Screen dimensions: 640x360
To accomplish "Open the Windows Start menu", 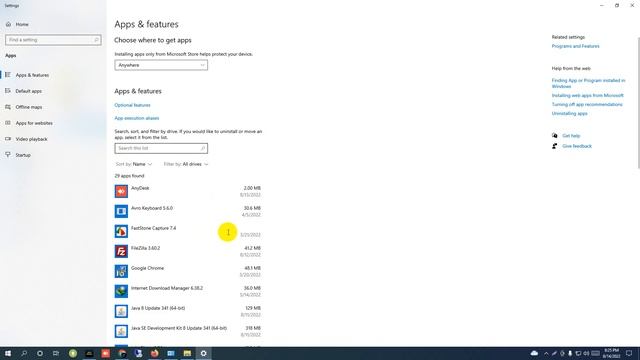I will click(8, 353).
